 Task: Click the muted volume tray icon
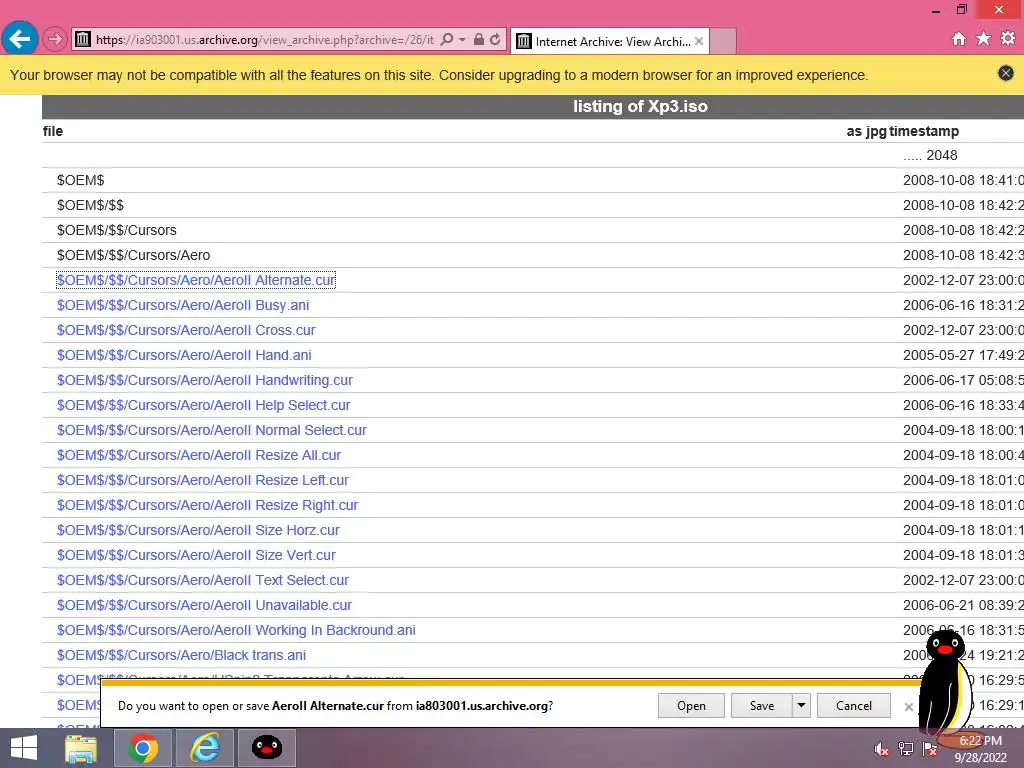click(882, 749)
